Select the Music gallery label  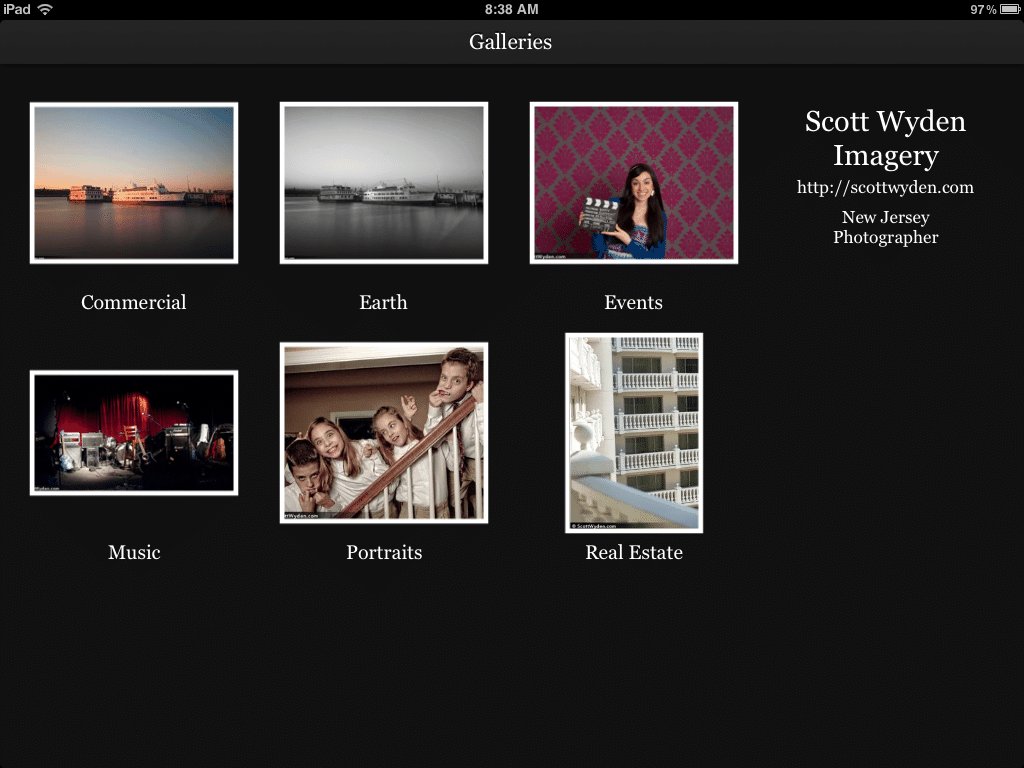[134, 552]
